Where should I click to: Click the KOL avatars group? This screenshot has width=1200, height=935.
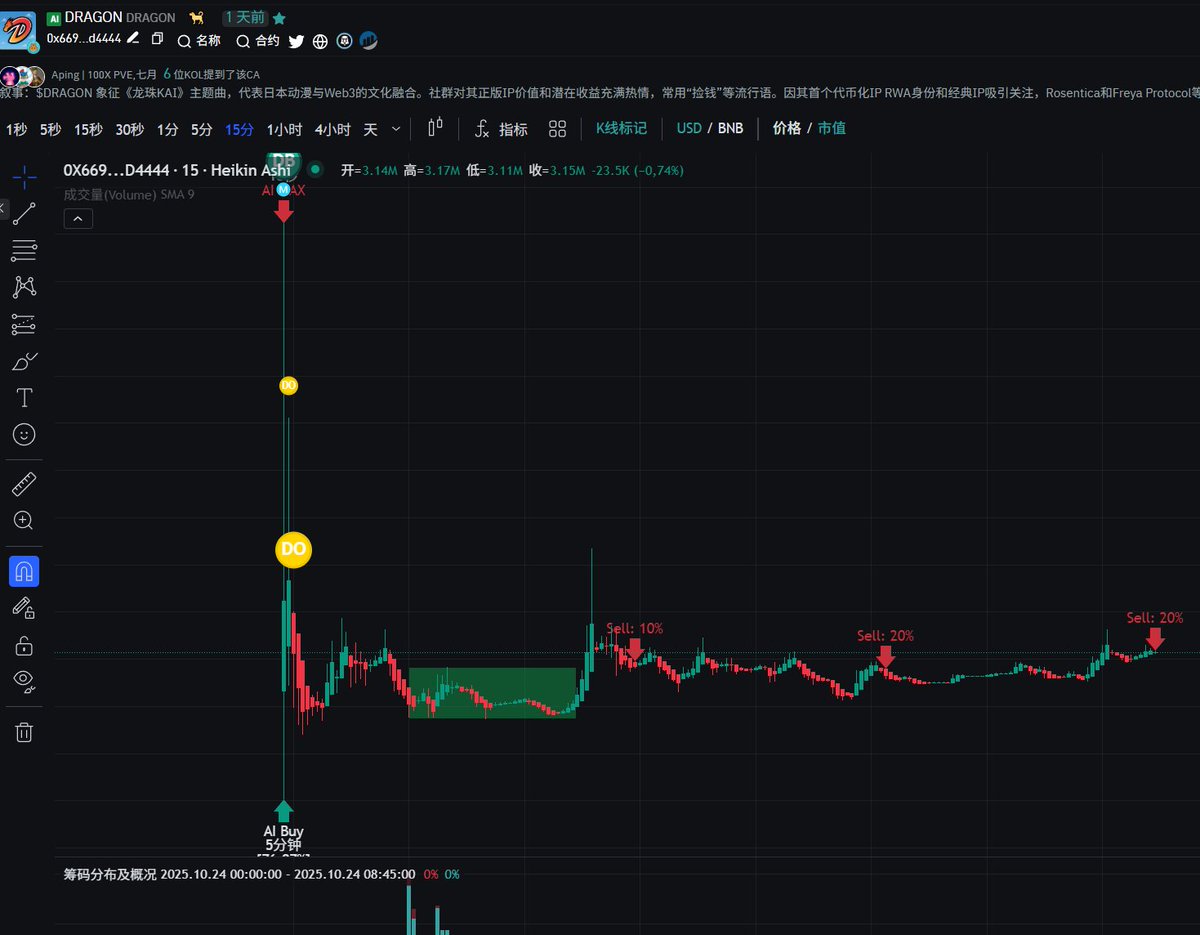pyautogui.click(x=22, y=76)
